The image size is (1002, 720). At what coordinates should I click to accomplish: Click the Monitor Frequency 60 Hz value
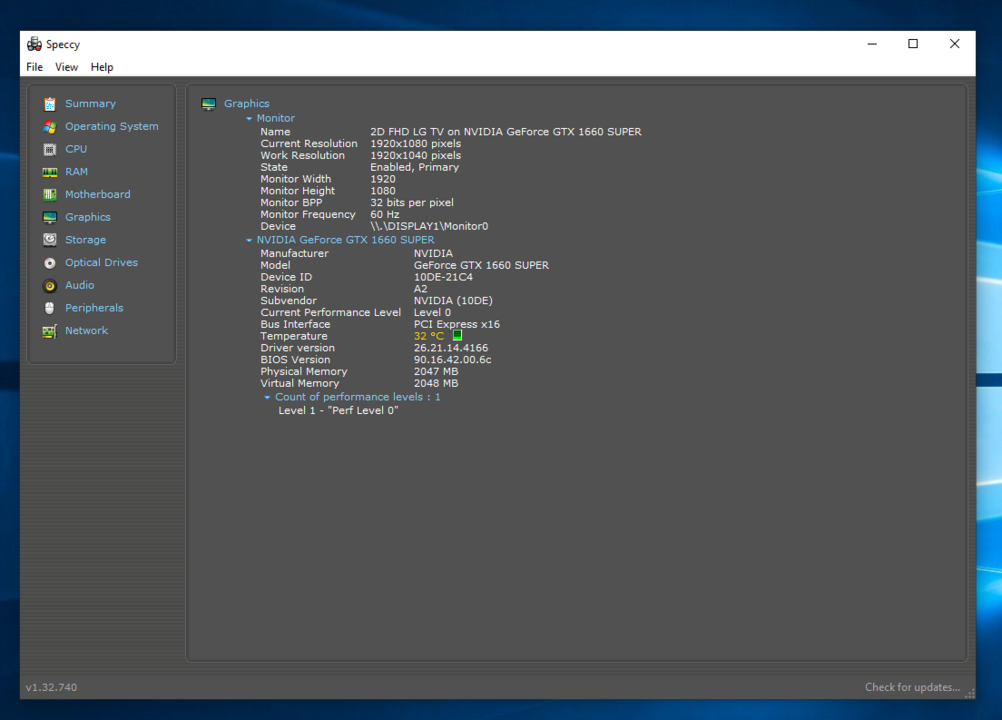(x=385, y=215)
